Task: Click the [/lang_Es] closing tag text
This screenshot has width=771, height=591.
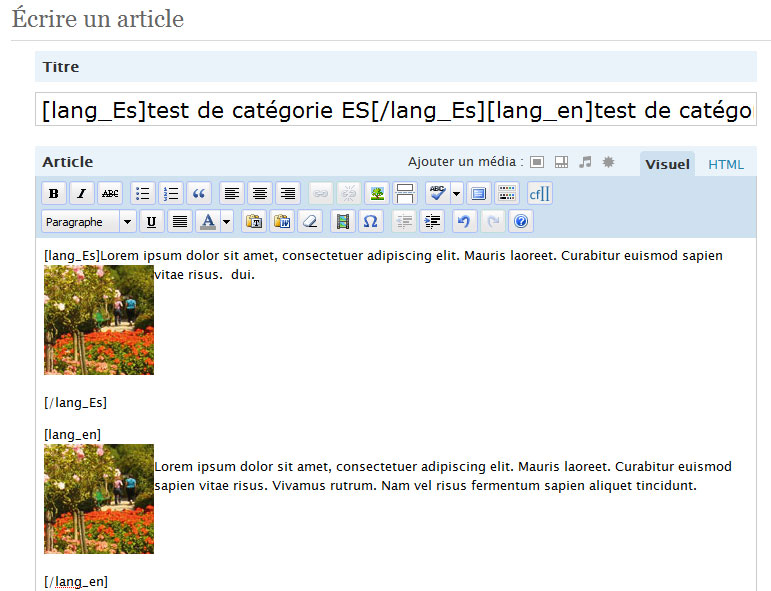Action: click(75, 403)
